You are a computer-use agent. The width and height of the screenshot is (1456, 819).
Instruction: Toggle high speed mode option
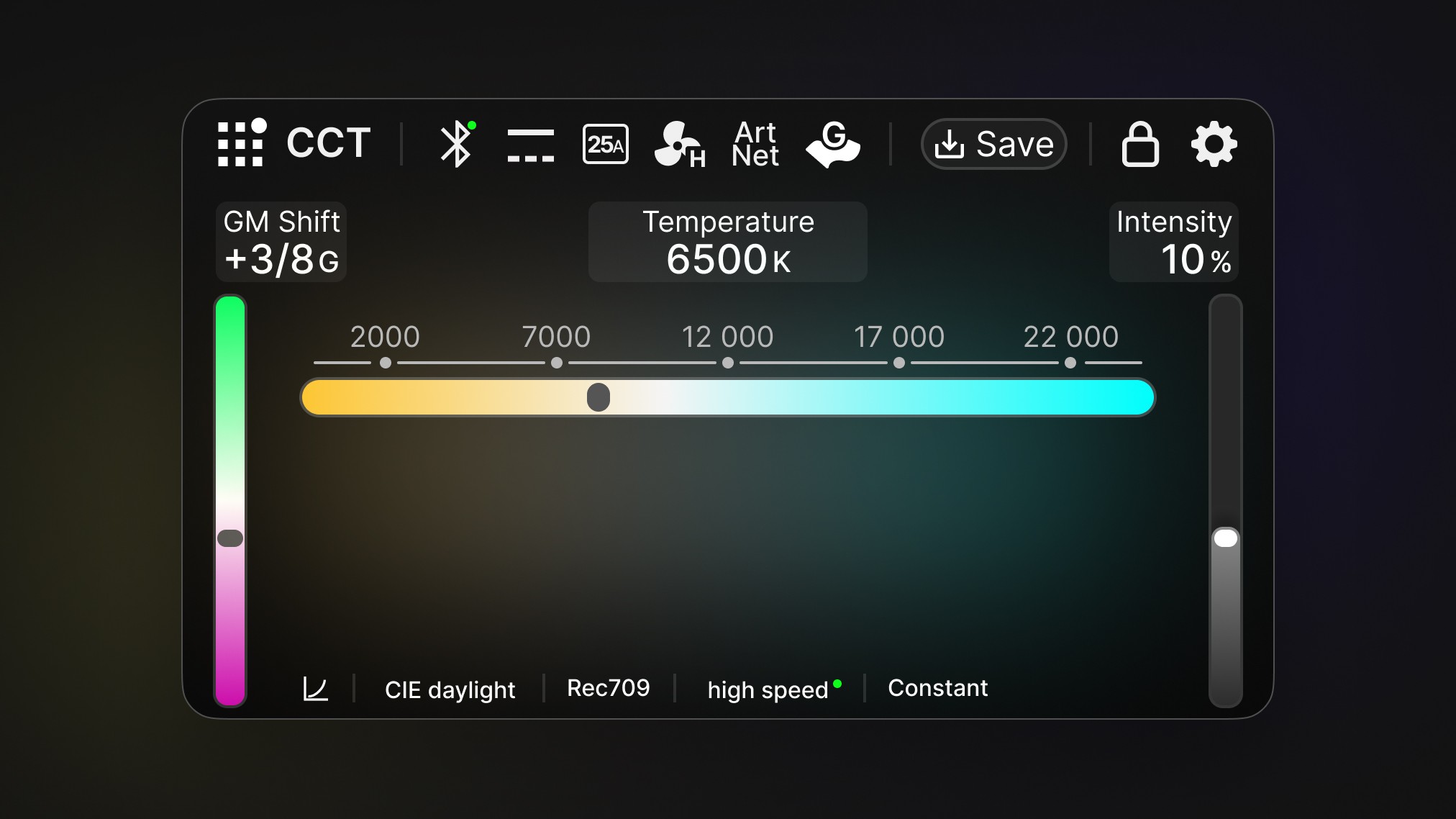click(768, 689)
